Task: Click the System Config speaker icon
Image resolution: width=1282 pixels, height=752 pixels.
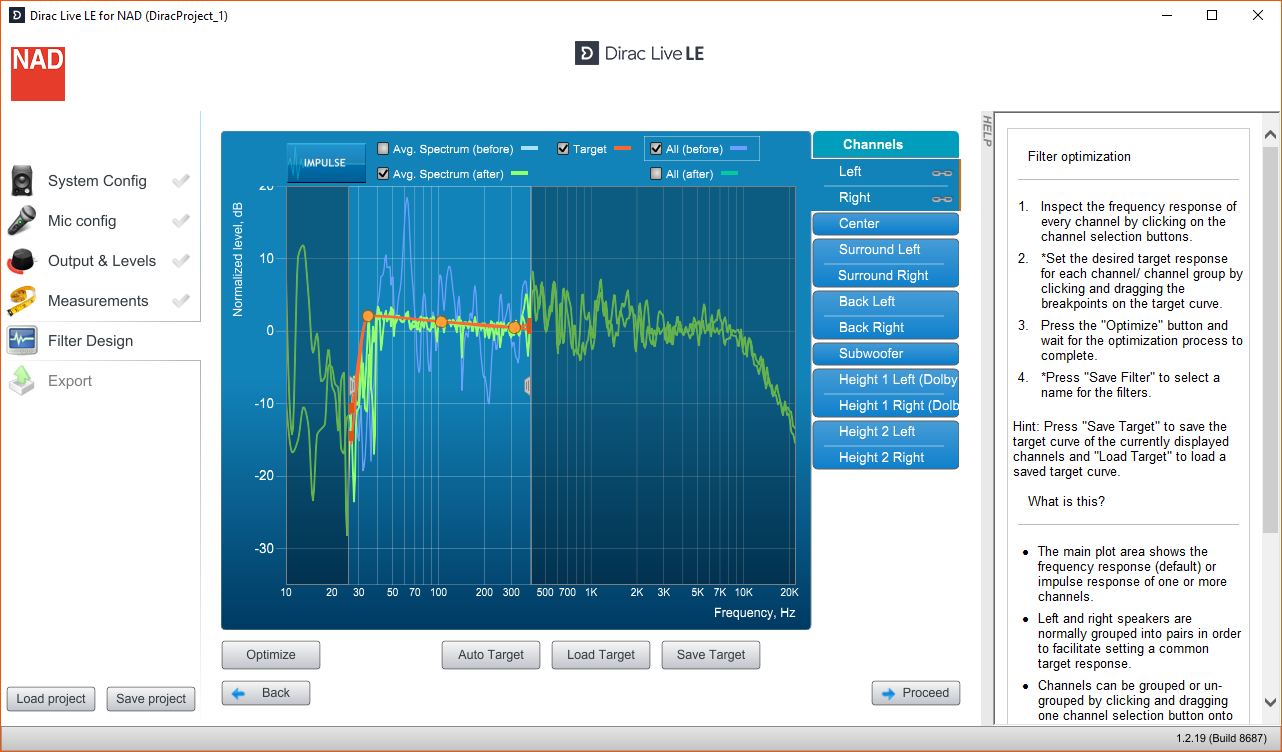Action: [x=23, y=181]
